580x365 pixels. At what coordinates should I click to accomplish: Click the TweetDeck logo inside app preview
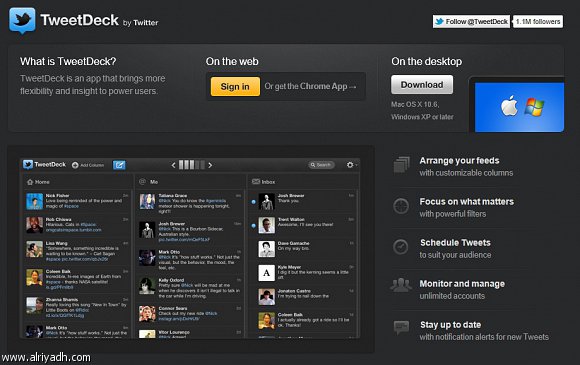click(x=44, y=165)
